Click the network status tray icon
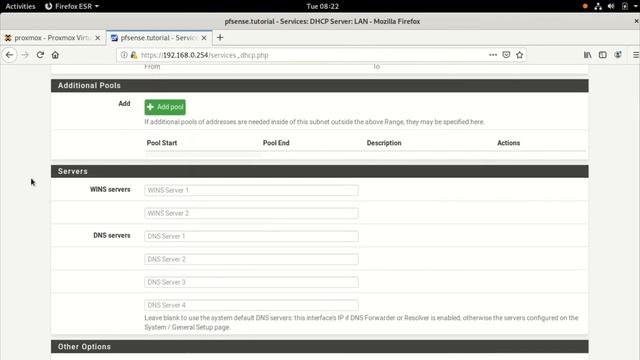 pos(598,6)
